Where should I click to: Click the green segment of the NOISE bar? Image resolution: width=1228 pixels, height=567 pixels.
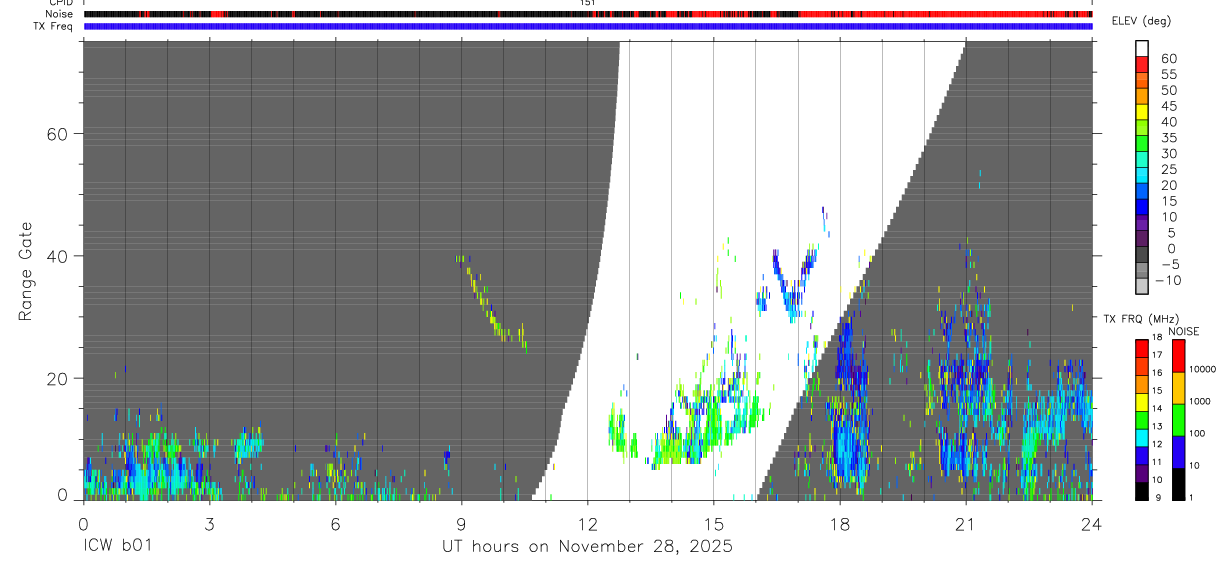[1177, 420]
